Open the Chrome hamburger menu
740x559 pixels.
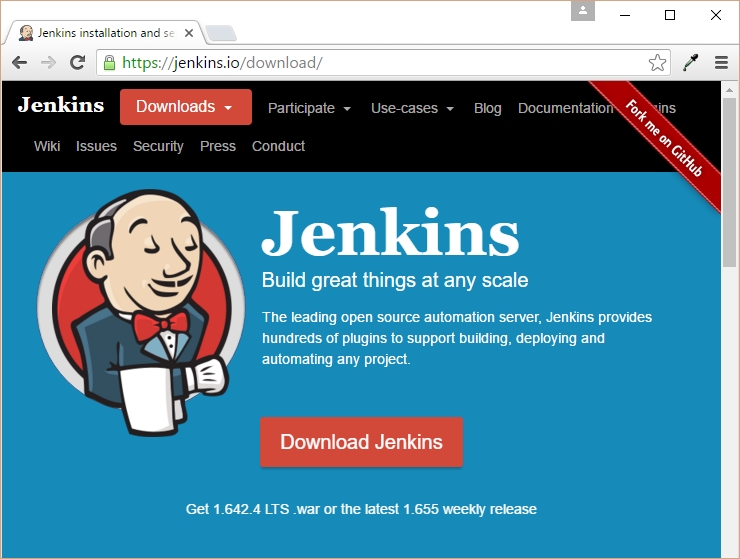pyautogui.click(x=721, y=62)
